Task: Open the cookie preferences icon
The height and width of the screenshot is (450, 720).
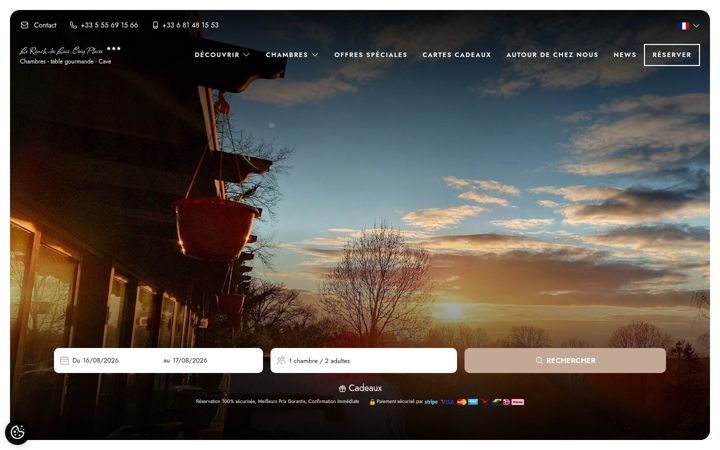Action: pos(17,432)
